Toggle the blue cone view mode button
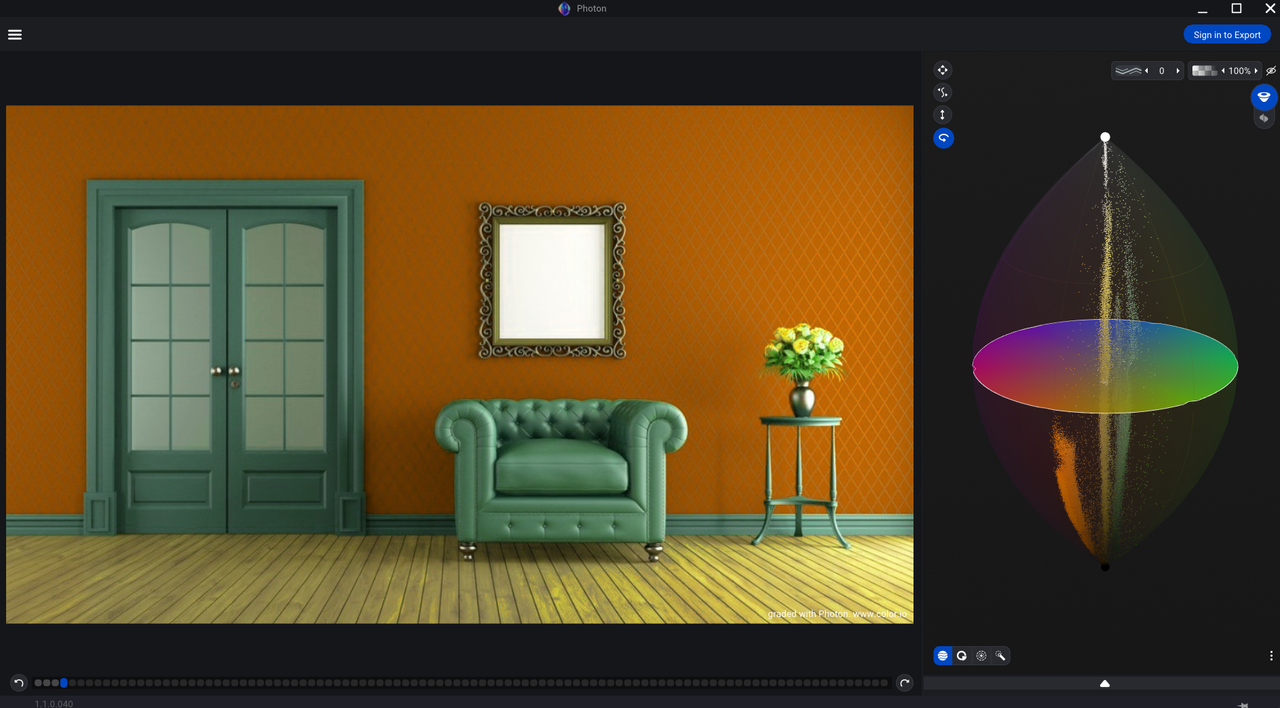This screenshot has height=708, width=1280. pos(1264,97)
